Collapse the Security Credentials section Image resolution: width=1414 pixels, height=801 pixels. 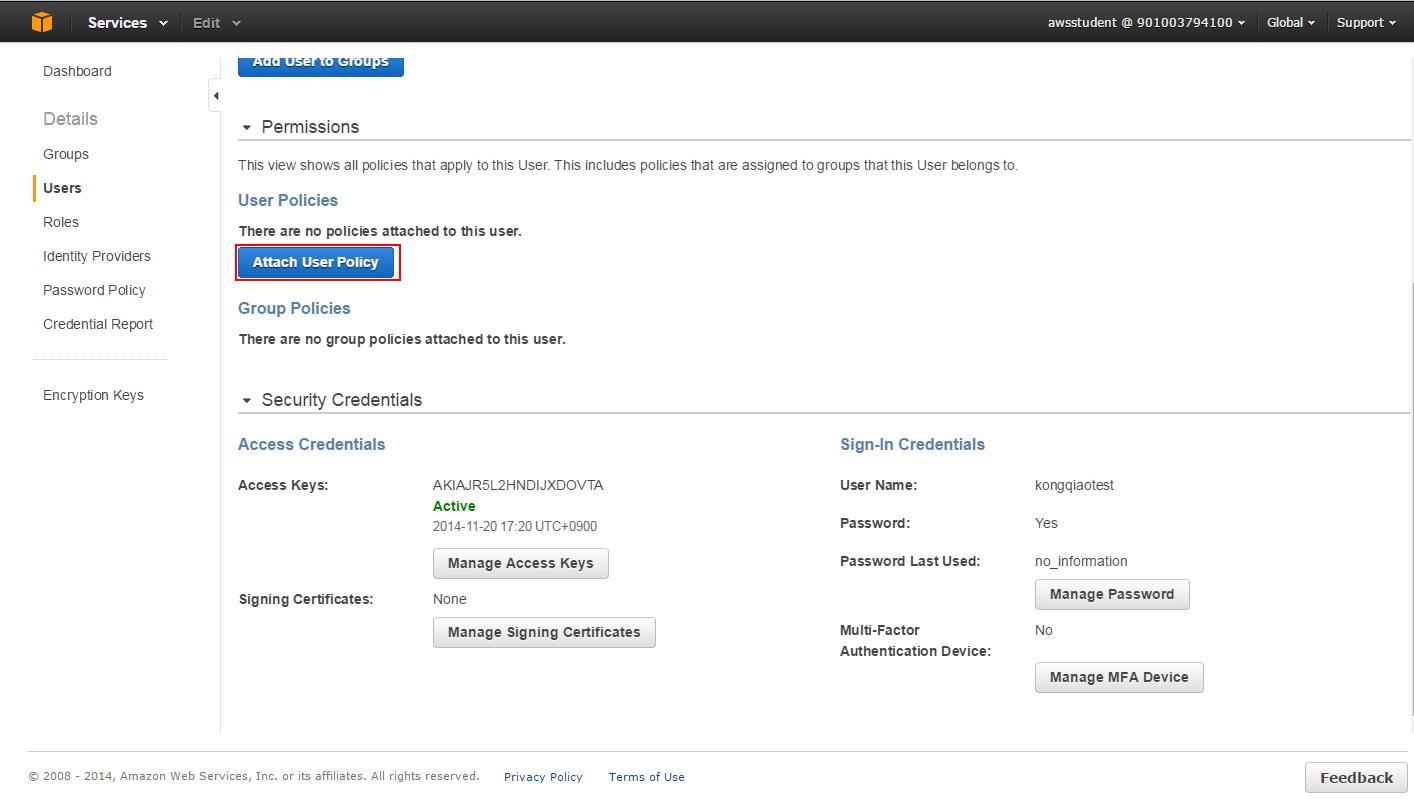[x=247, y=400]
